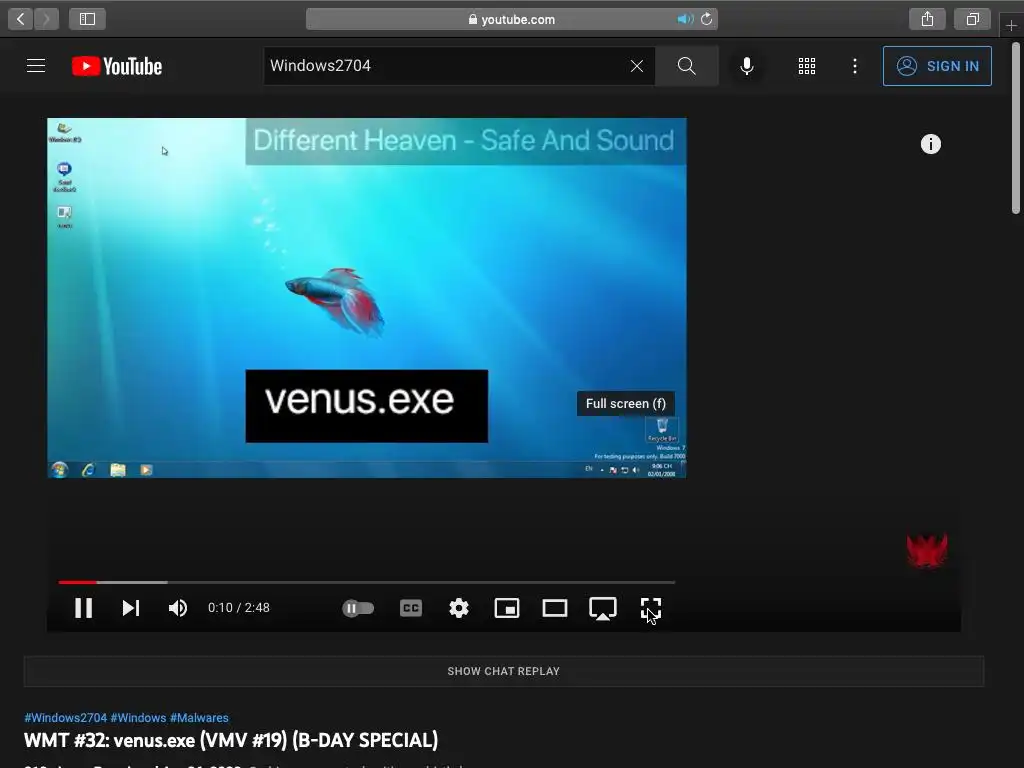This screenshot has width=1024, height=768.
Task: Go to YouTube home via logo
Action: coord(117,66)
